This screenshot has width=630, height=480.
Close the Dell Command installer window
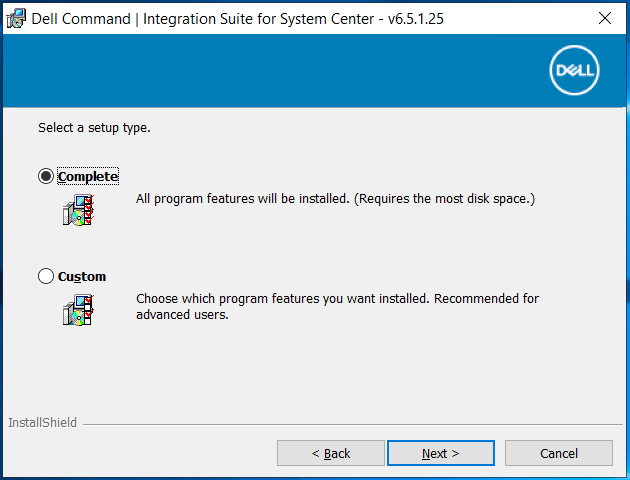[604, 18]
